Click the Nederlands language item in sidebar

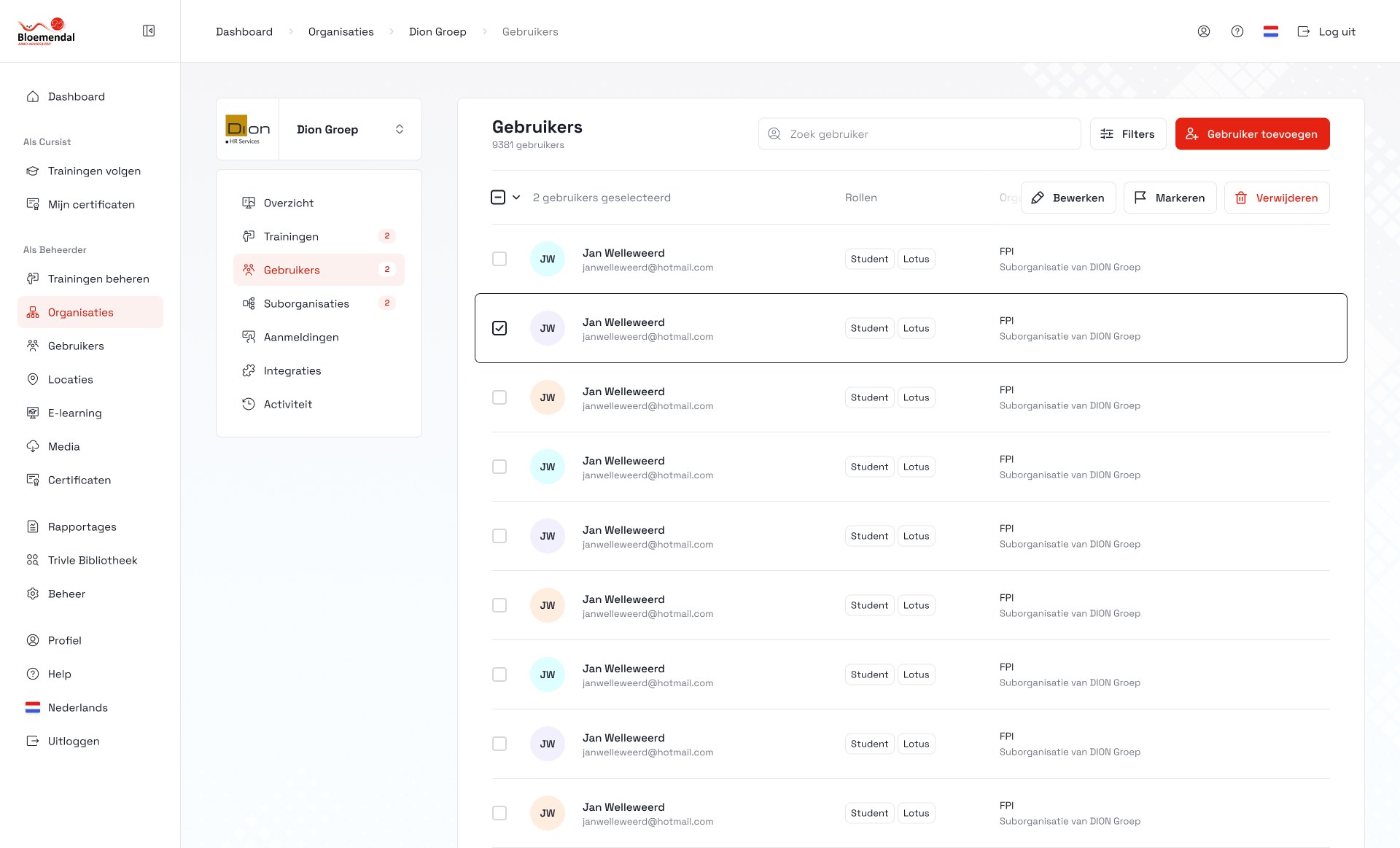pyautogui.click(x=90, y=707)
